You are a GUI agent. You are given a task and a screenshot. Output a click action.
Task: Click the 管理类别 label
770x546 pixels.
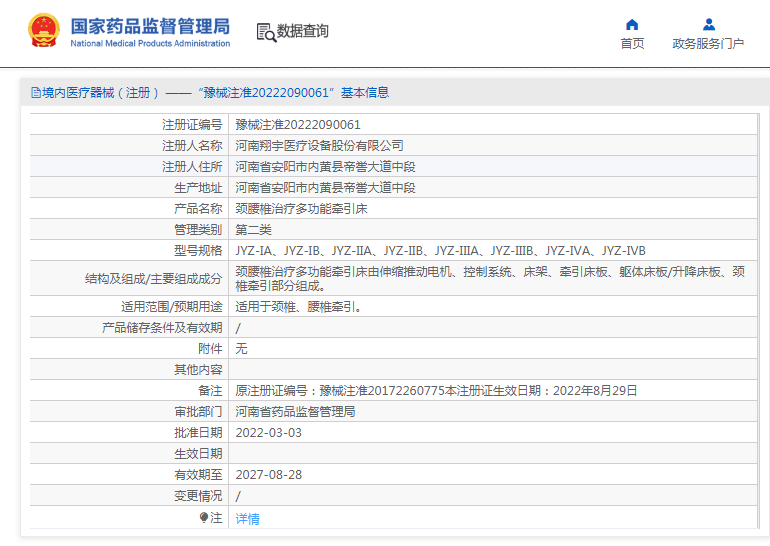coord(198,230)
